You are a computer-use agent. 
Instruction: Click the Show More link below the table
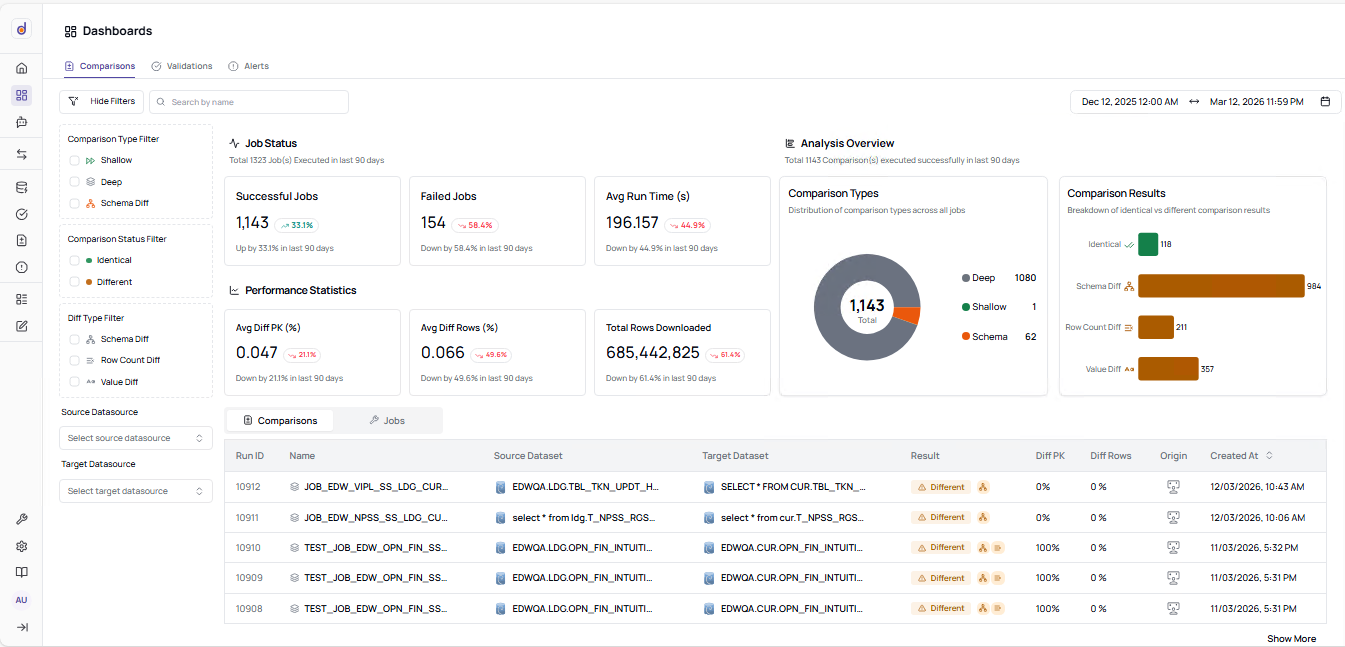(x=1291, y=638)
